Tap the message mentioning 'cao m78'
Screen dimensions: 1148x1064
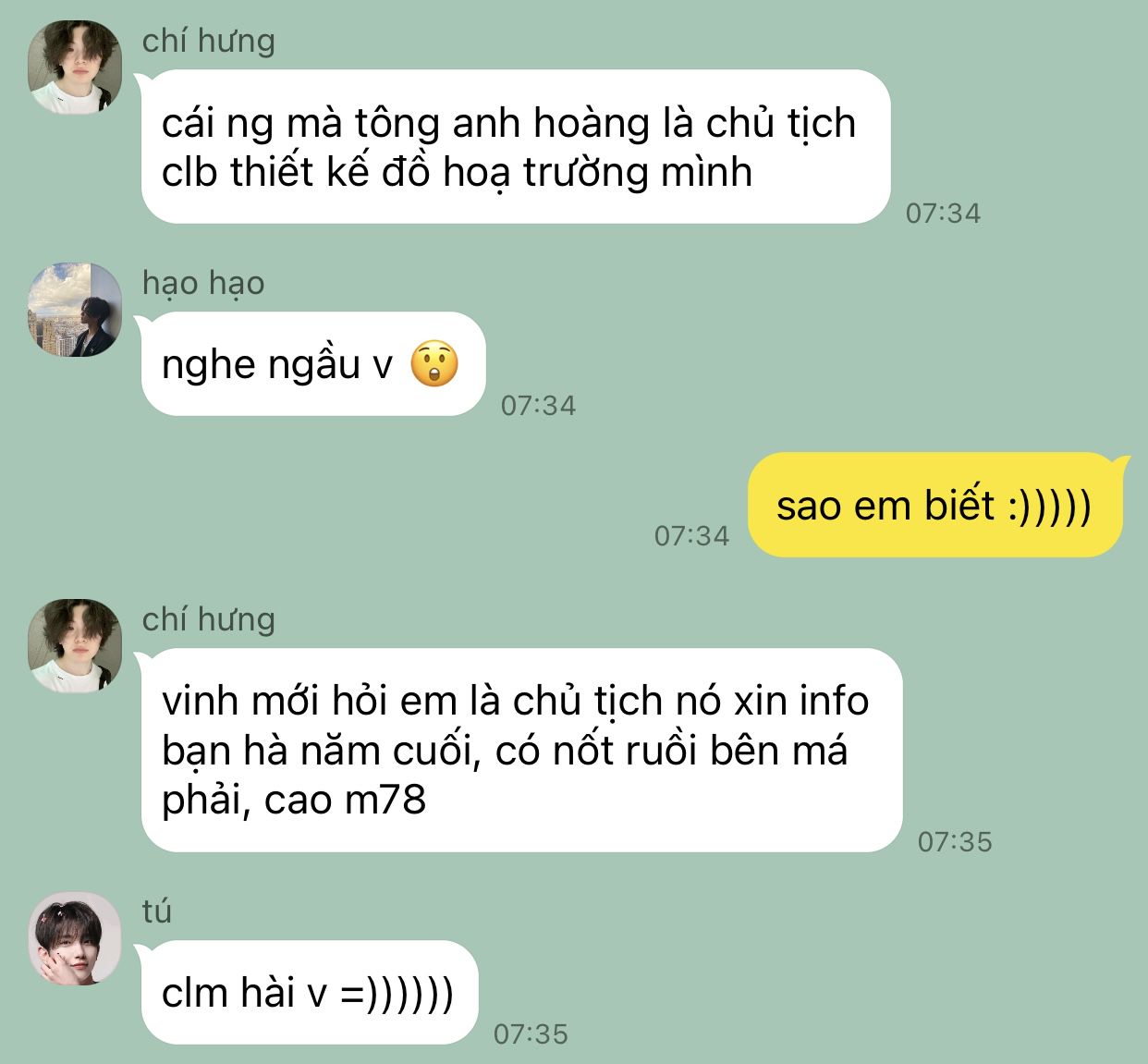(x=521, y=751)
